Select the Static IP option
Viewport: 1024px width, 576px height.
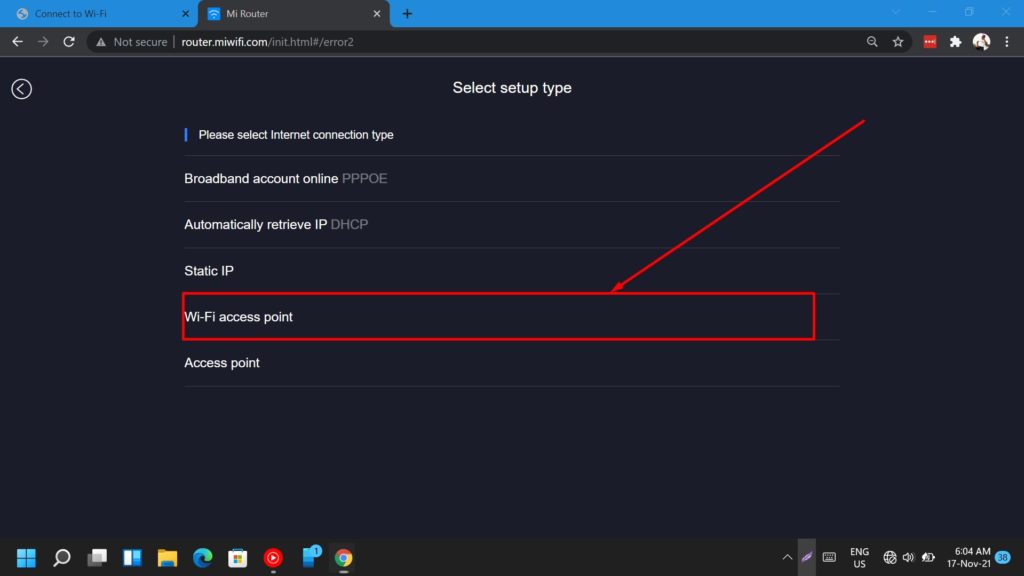point(511,270)
